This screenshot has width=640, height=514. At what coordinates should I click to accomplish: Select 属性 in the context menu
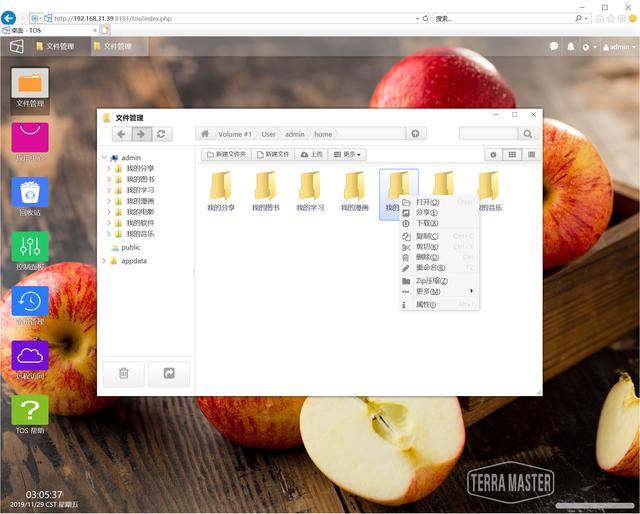pos(425,304)
